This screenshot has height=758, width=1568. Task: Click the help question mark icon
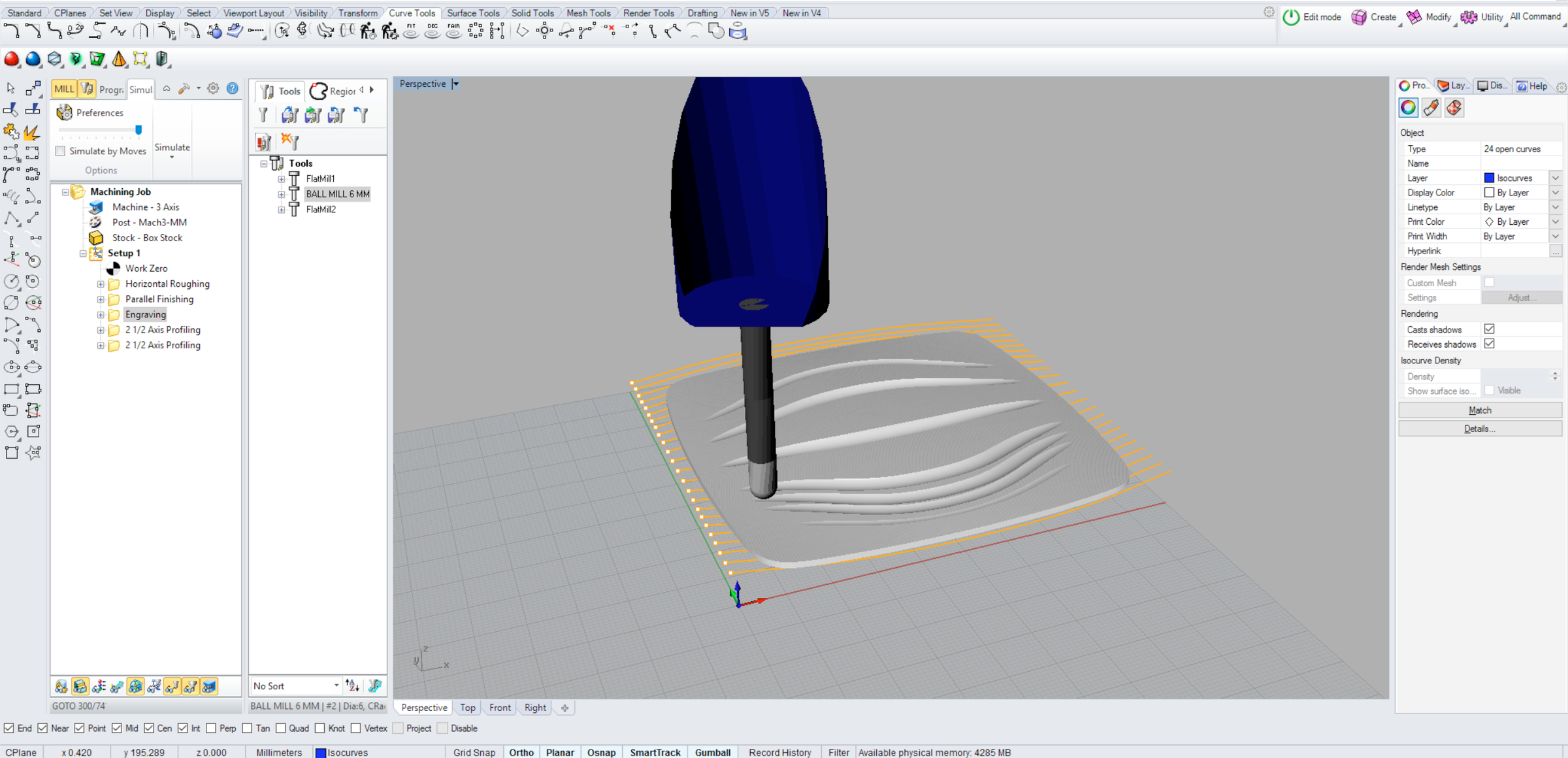click(233, 88)
